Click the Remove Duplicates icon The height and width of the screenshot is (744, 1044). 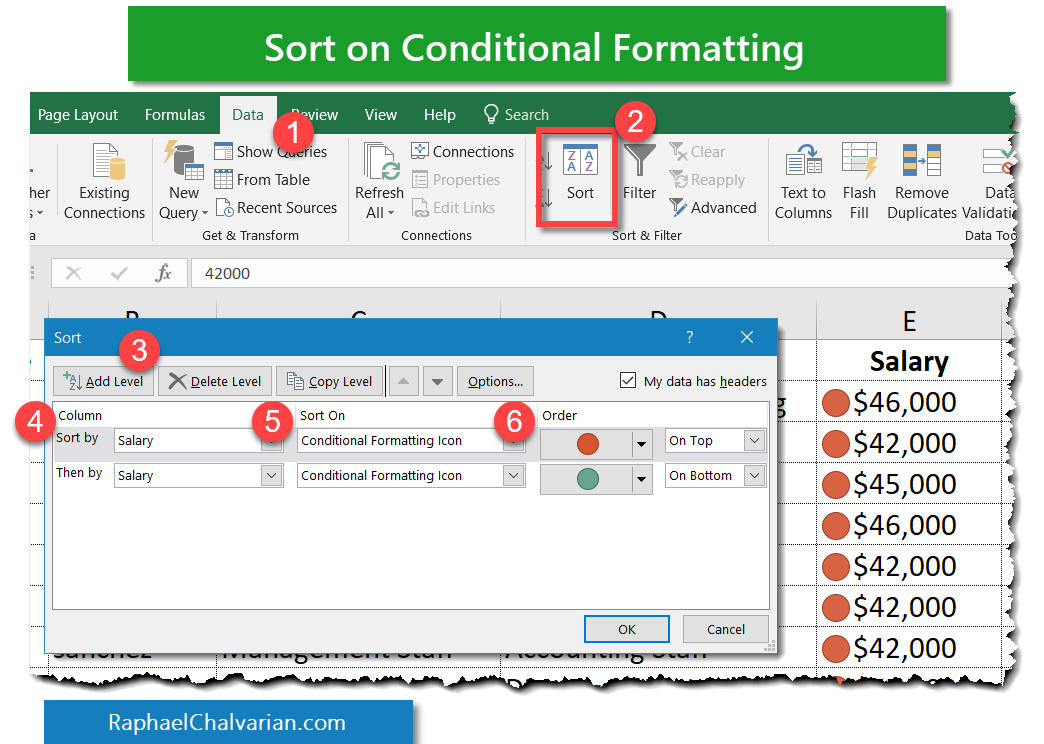tap(921, 180)
